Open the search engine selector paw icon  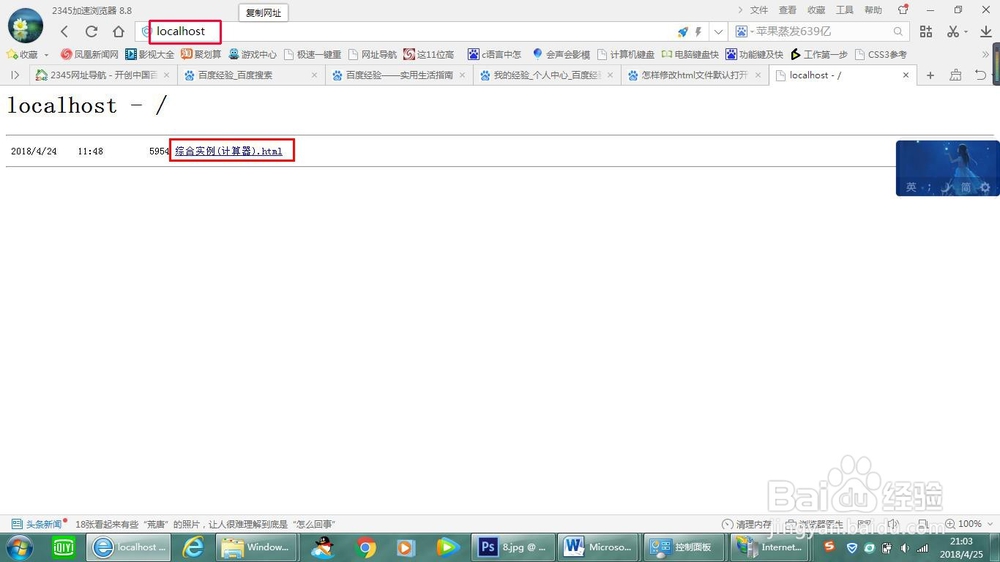pyautogui.click(x=741, y=31)
